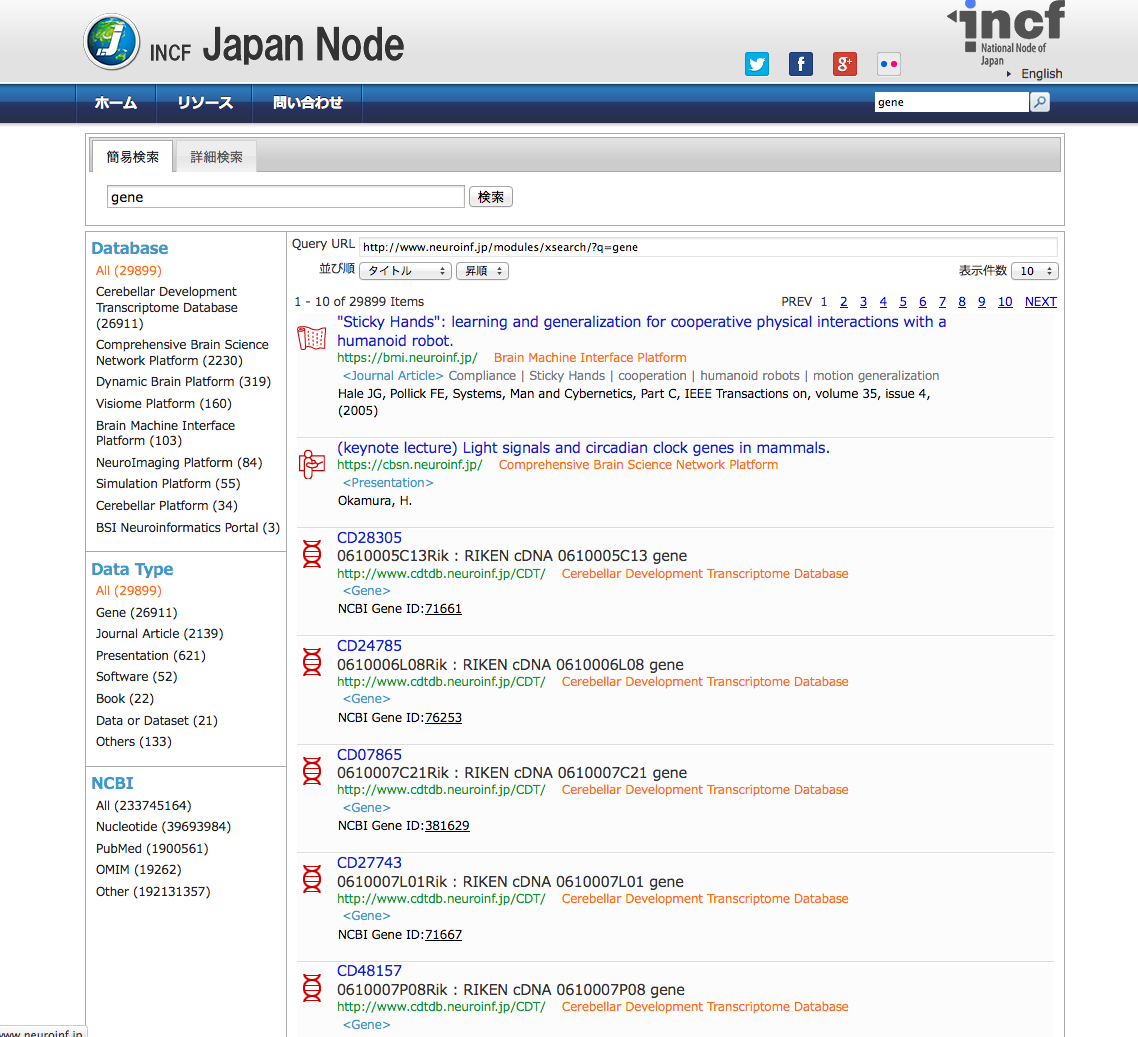Switch language to English
This screenshot has width=1138, height=1037.
(x=1041, y=74)
